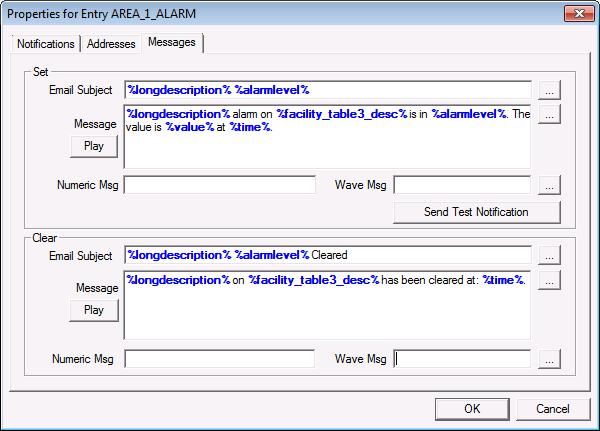Click 'Cleared' text in Clear Email Subject
Screen dimensions: 600x431
(x=329, y=255)
